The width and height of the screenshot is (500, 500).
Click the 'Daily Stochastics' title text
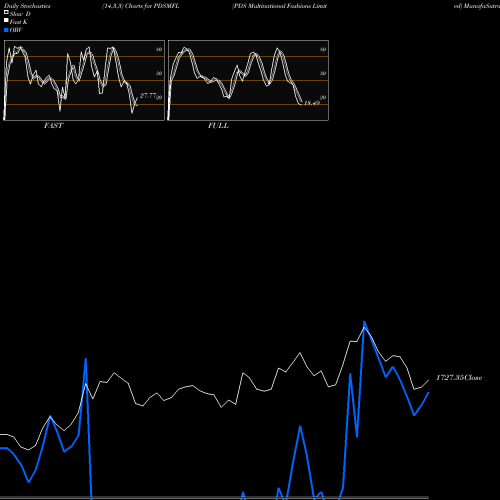point(27,6)
